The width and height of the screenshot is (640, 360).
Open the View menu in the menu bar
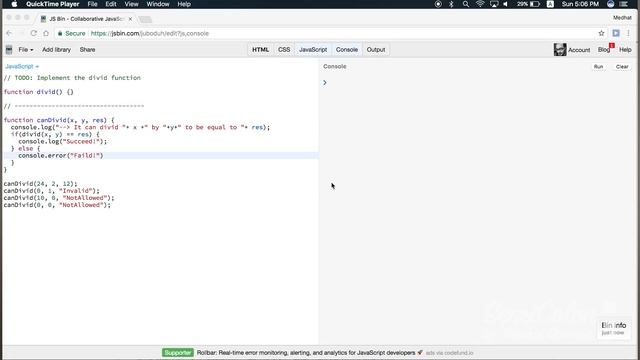click(x=131, y=4)
